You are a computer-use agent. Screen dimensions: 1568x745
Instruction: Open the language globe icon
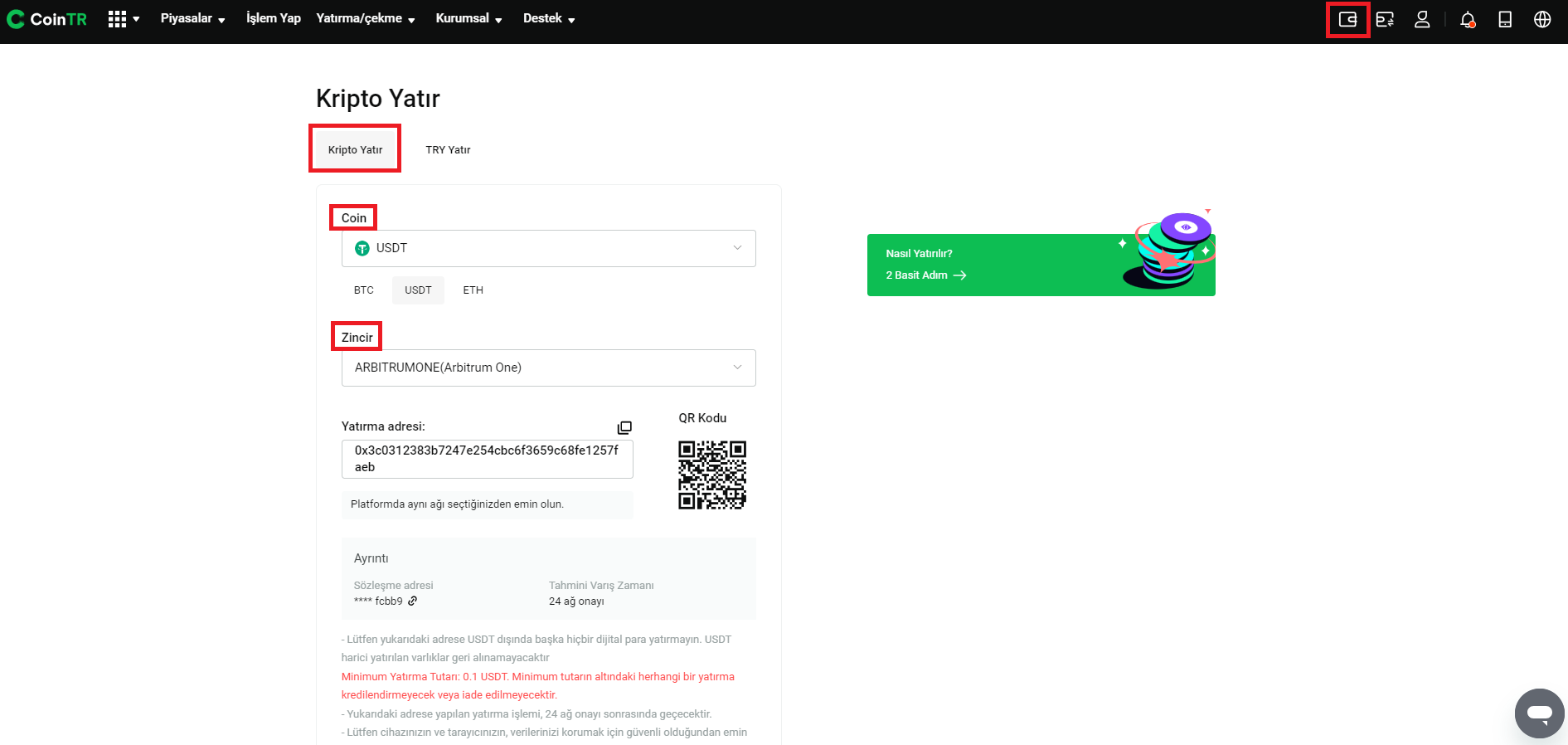click(x=1542, y=19)
